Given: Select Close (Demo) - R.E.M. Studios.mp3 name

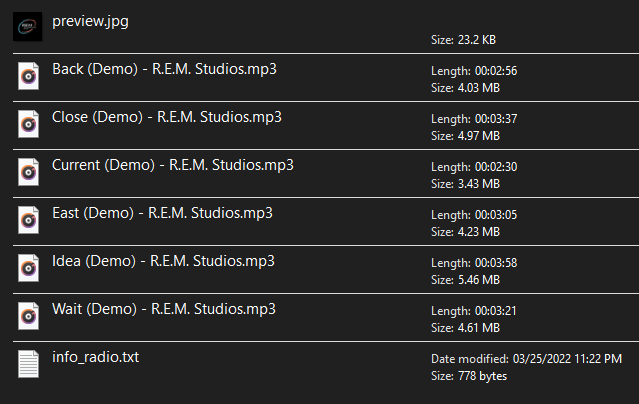Looking at the screenshot, I should click(166, 117).
